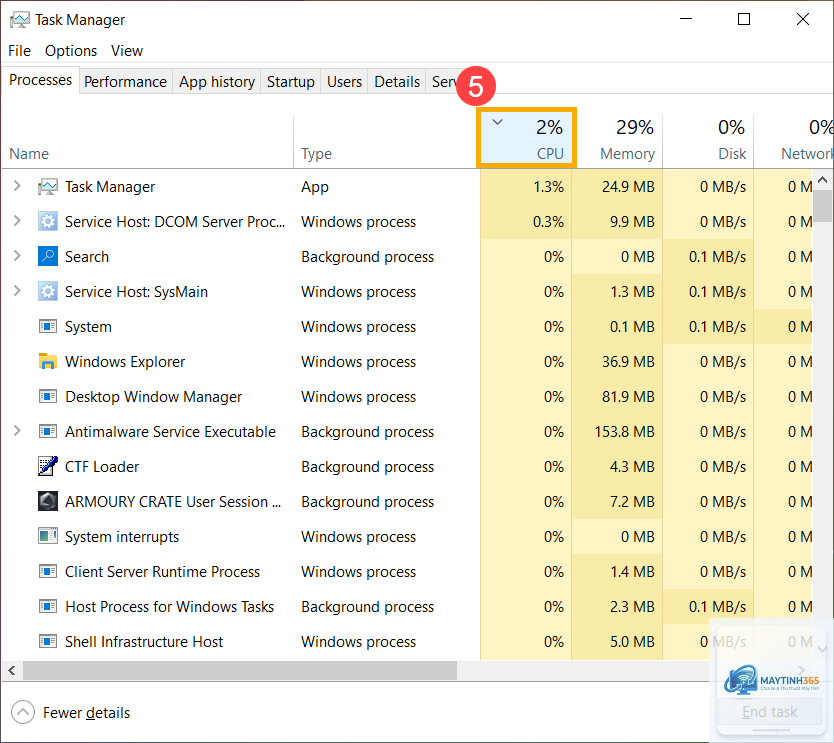Click the Client Server Runtime Process icon
The height and width of the screenshot is (743, 834).
(48, 571)
